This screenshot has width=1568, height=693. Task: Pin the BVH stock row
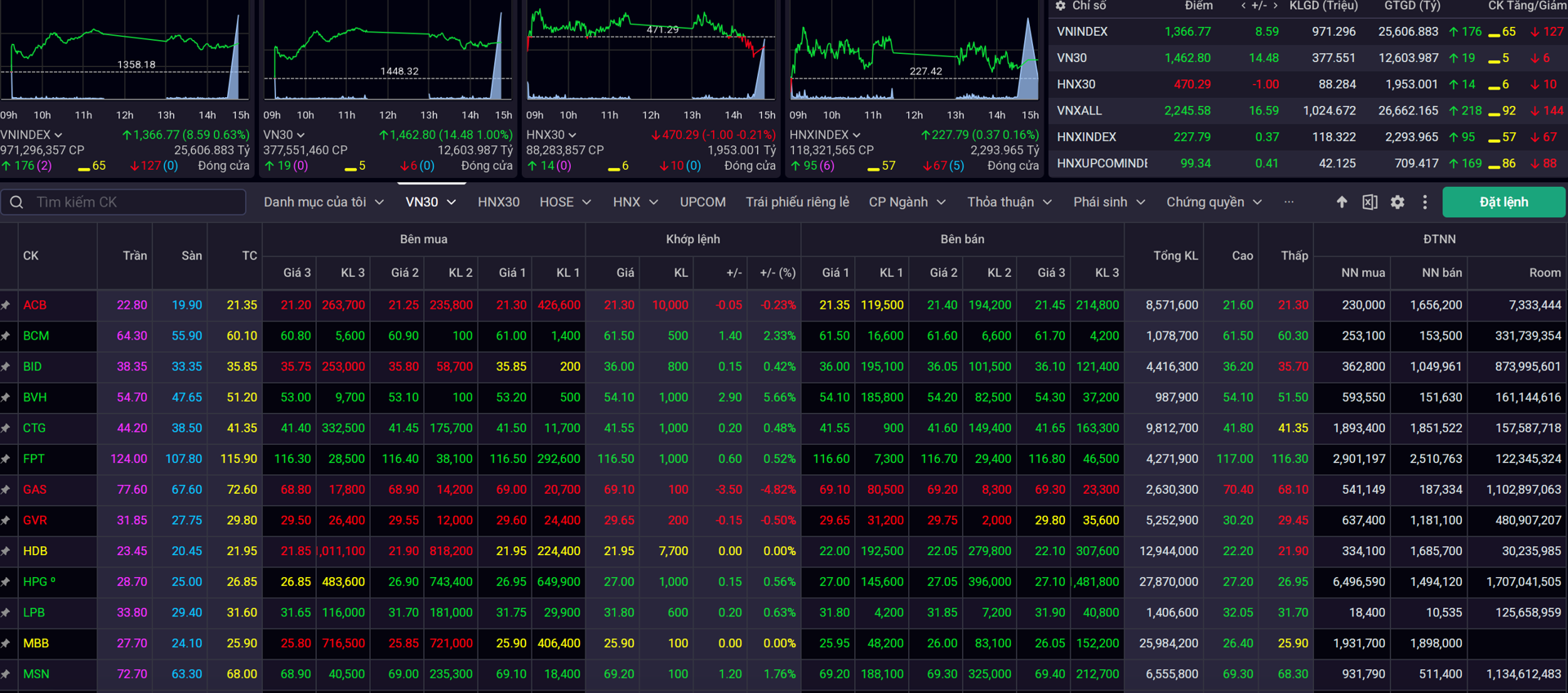click(x=6, y=398)
